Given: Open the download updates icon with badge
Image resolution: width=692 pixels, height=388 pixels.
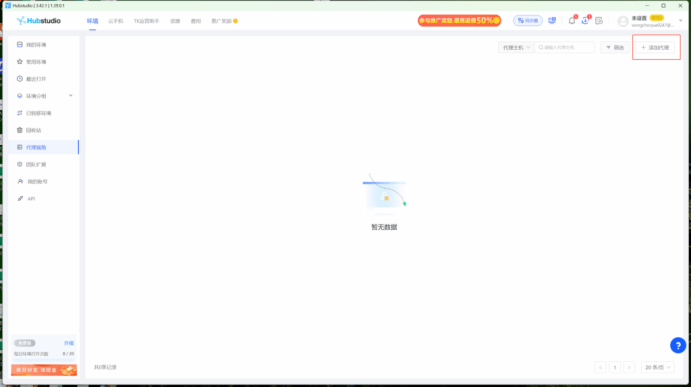Looking at the screenshot, I should (x=585, y=21).
